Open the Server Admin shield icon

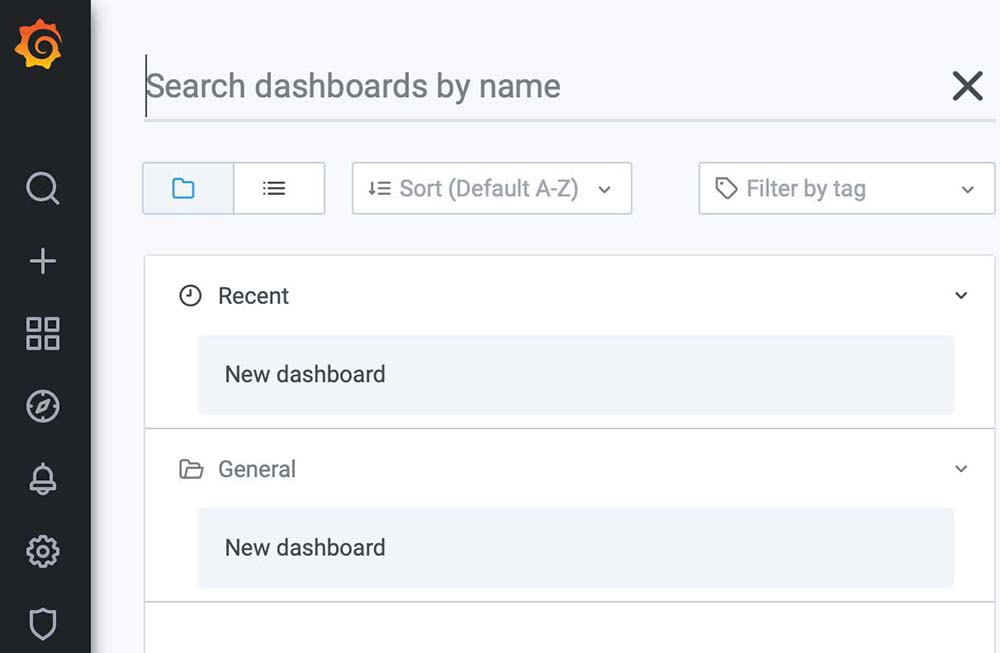point(42,624)
